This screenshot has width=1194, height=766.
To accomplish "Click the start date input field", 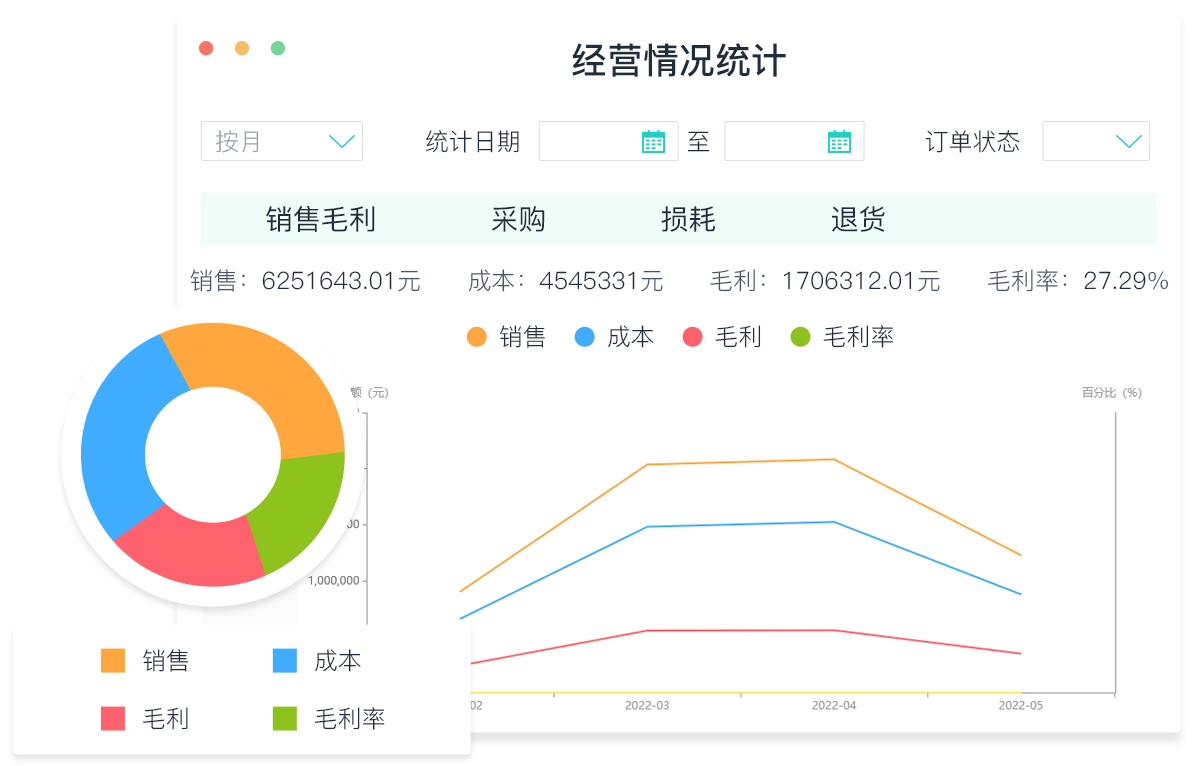I will coord(590,142).
